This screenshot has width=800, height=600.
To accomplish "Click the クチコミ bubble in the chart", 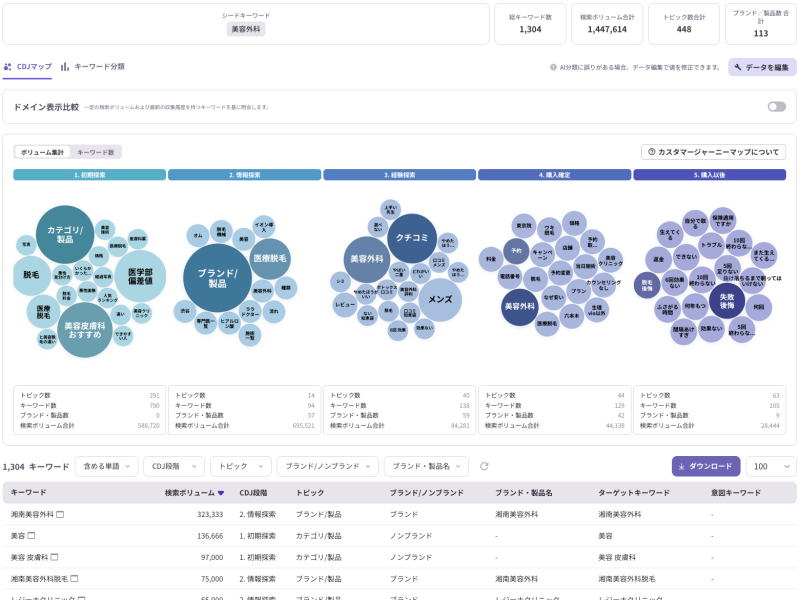I will click(x=412, y=237).
